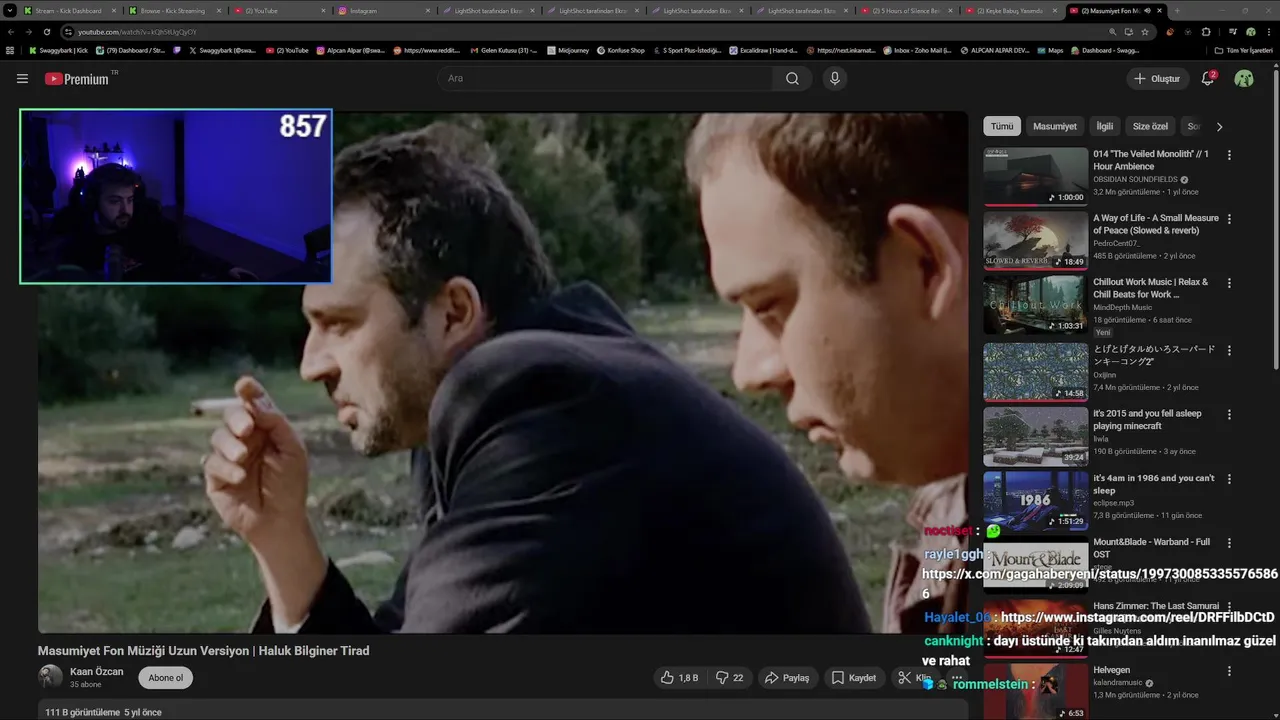Image resolution: width=1280 pixels, height=720 pixels.
Task: Open the bookmarks bar apps grid
Action: coord(10,50)
